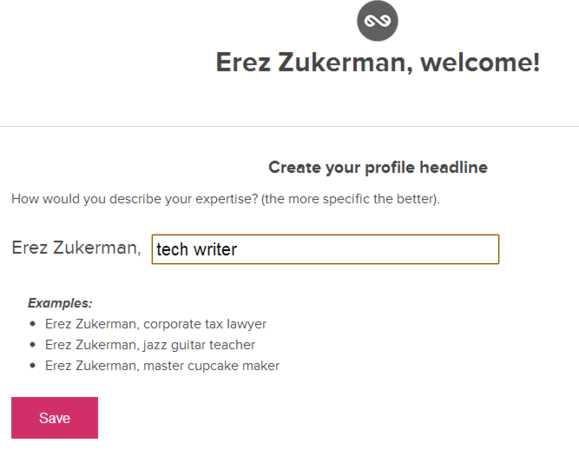Screen dimensions: 579x450
Task: Click the 'Erez Zukerman, welcome!' heading
Action: (x=377, y=62)
